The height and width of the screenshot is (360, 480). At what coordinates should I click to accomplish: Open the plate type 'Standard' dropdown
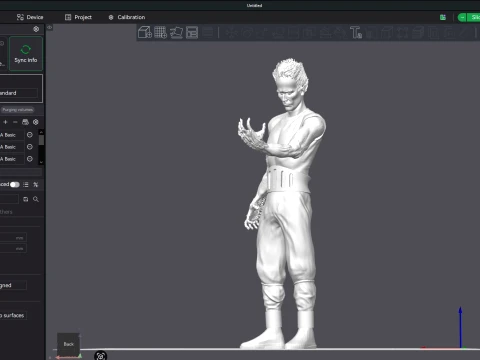click(x=18, y=93)
